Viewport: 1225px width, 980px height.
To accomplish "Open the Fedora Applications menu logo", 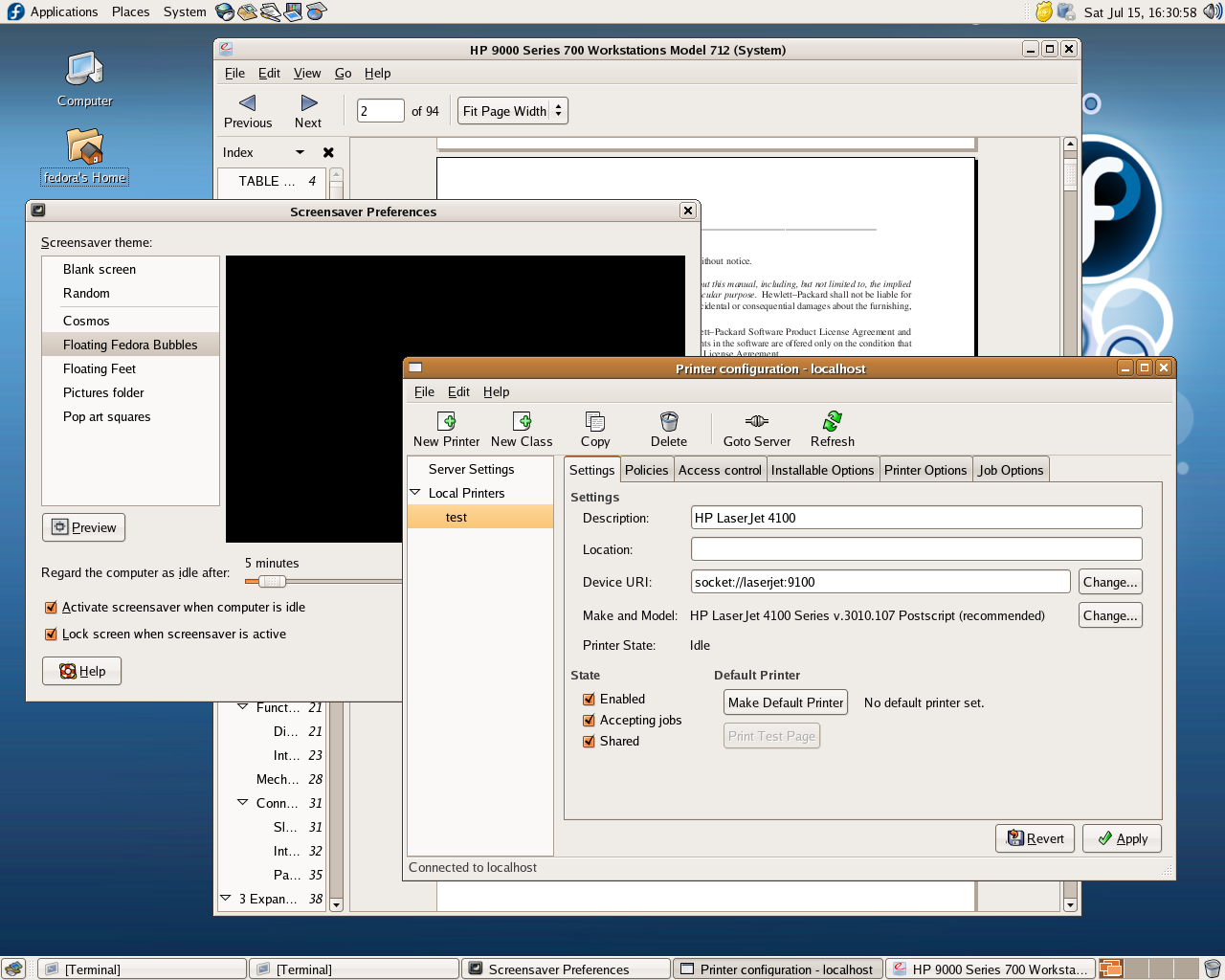I will coord(15,11).
